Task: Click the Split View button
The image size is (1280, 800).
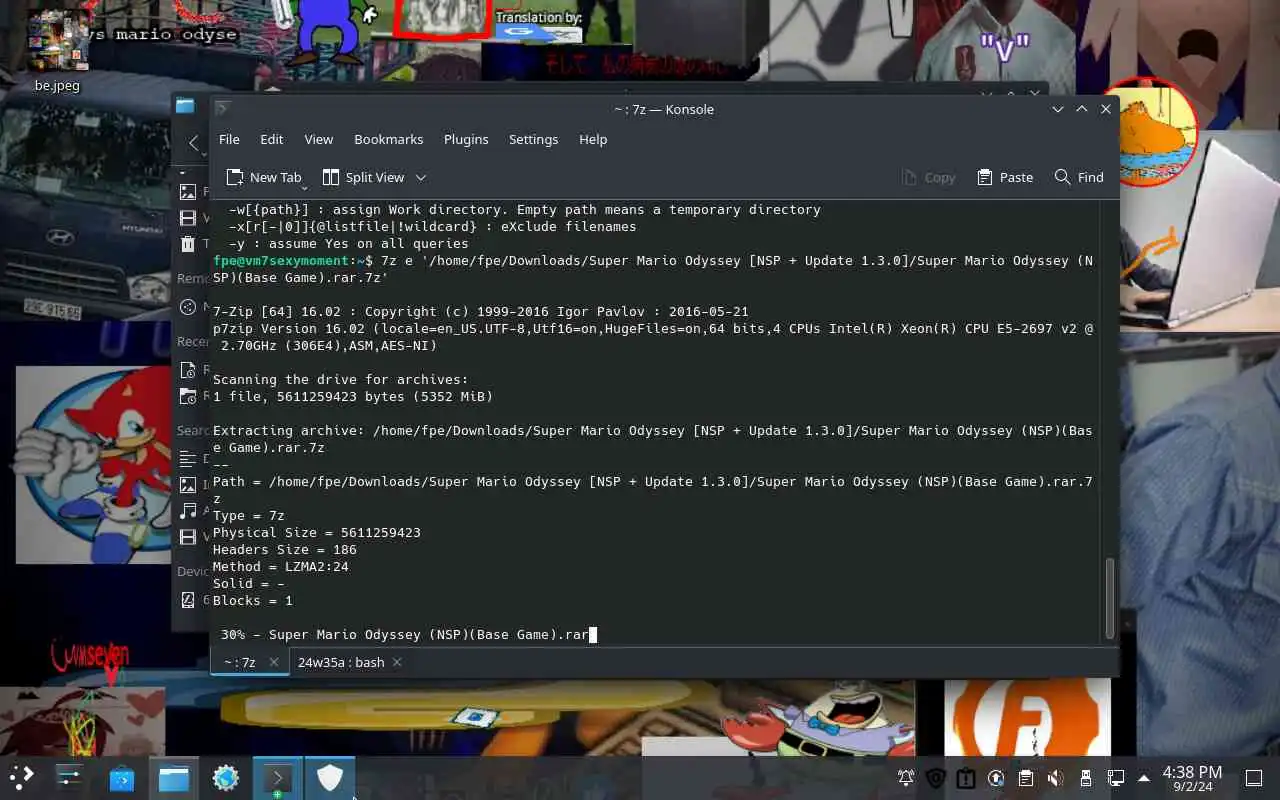Action: tap(363, 177)
